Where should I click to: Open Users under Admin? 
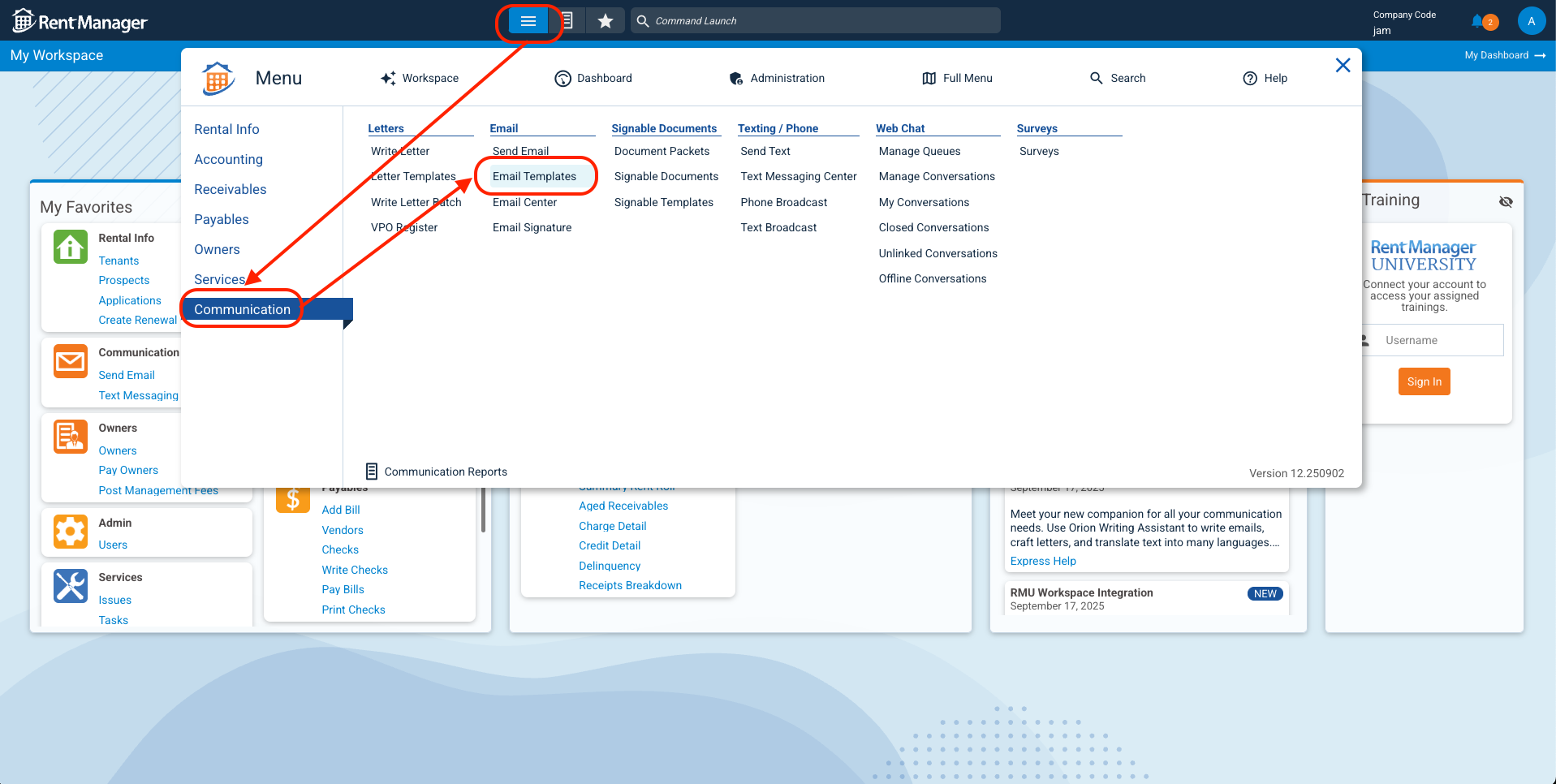[x=113, y=545]
